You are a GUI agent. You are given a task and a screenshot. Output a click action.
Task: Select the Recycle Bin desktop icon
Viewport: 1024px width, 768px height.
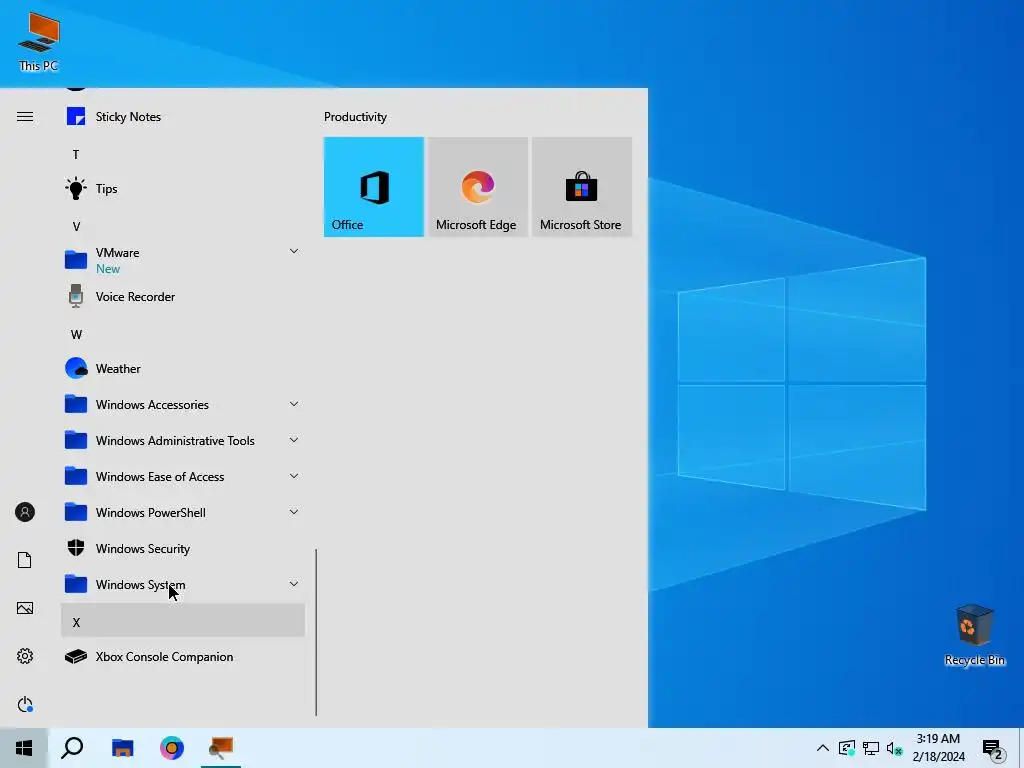[x=974, y=635]
